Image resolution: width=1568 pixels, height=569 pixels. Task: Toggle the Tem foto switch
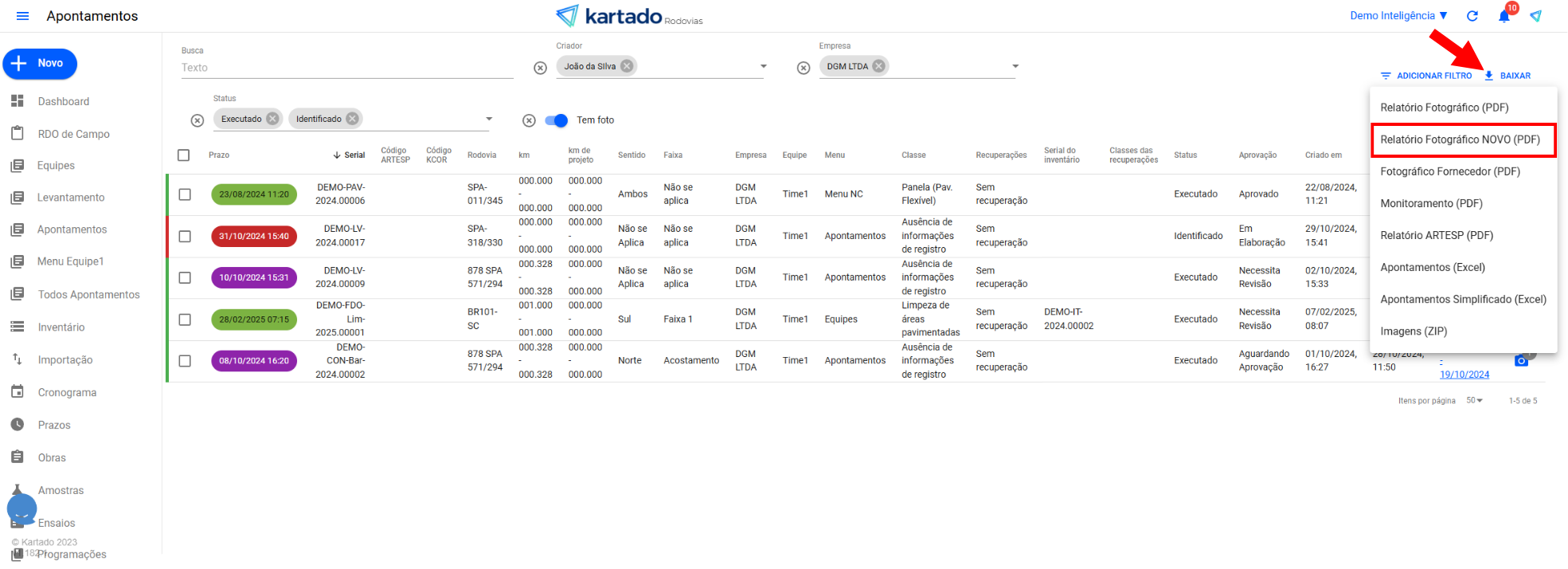tap(557, 120)
